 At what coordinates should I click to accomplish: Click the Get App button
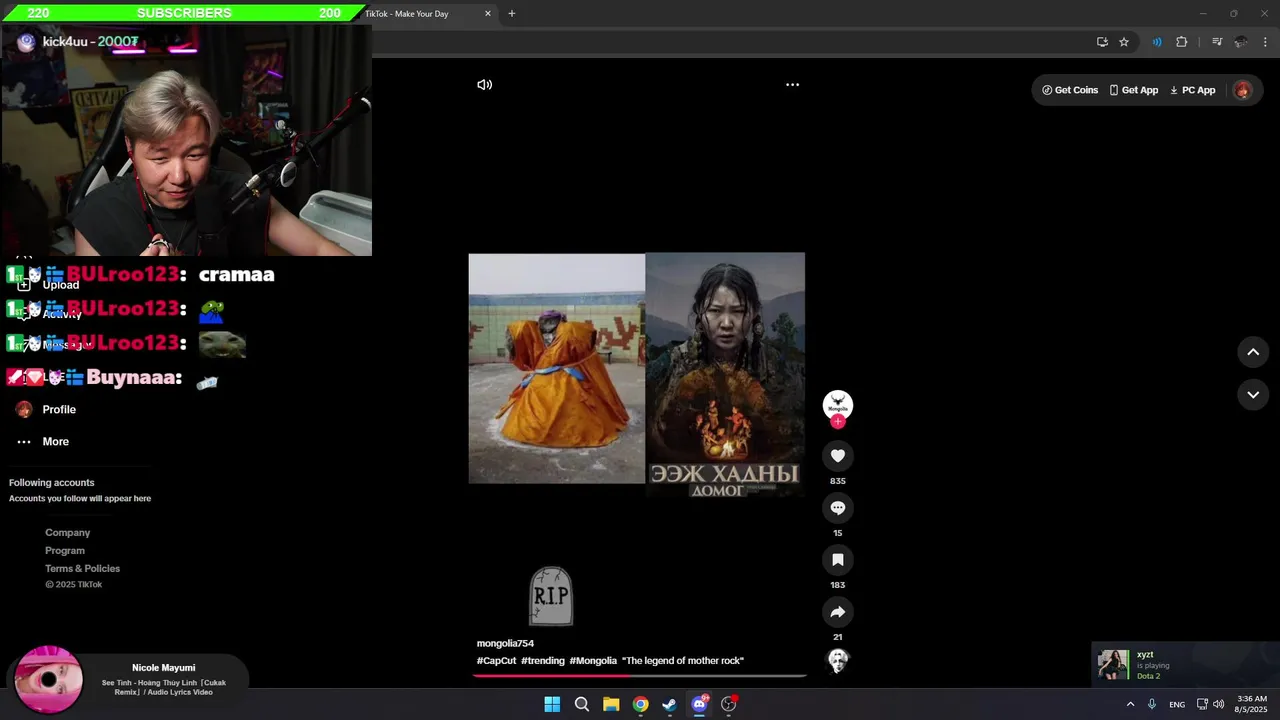(x=1134, y=90)
